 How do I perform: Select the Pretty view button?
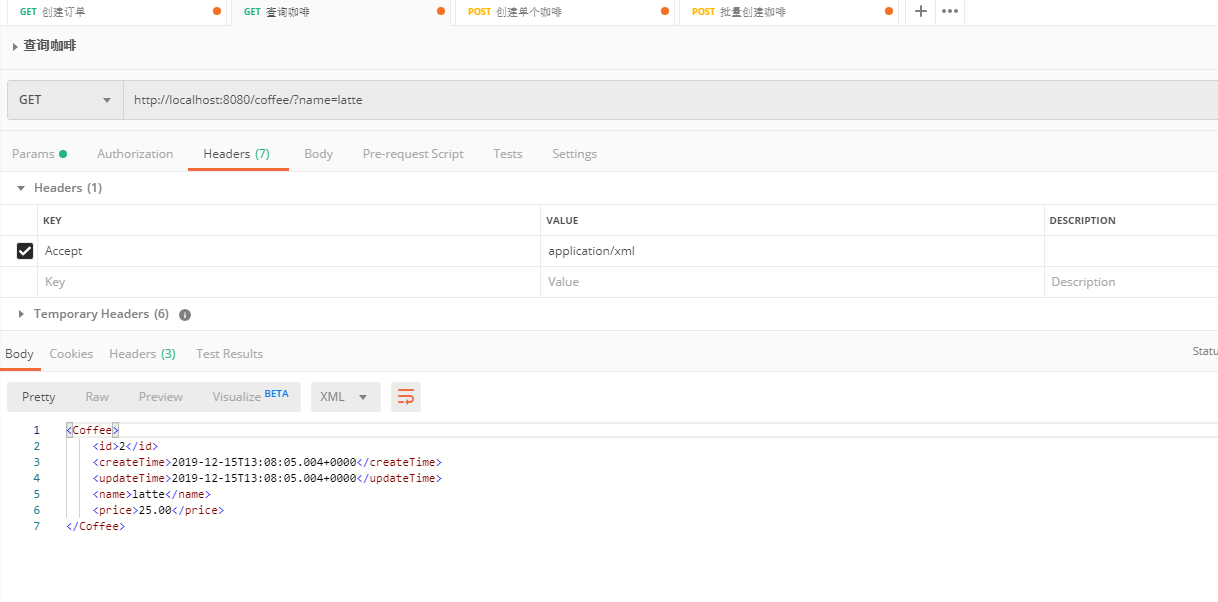coord(39,397)
